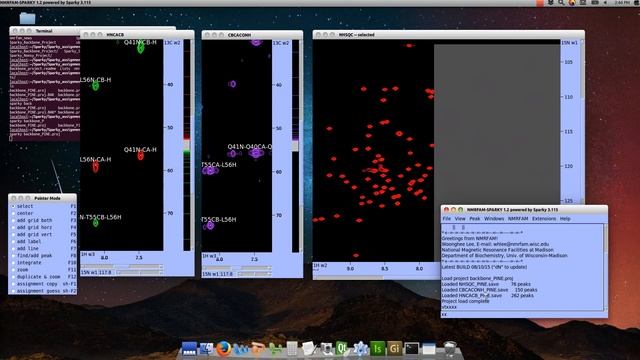Select the 'select' pointer mode
The image size is (640, 360).
(43, 206)
